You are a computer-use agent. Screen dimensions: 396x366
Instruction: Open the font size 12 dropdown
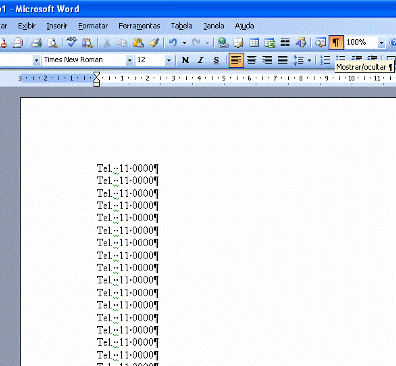[x=169, y=60]
